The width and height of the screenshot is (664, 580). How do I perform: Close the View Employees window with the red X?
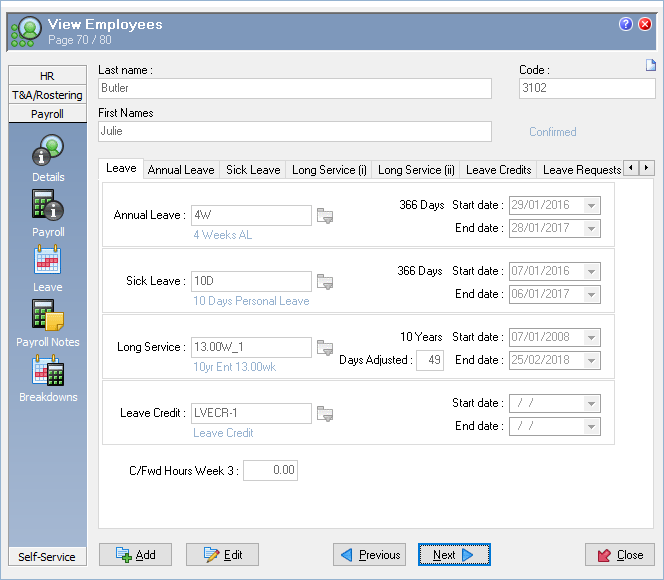pos(645,24)
